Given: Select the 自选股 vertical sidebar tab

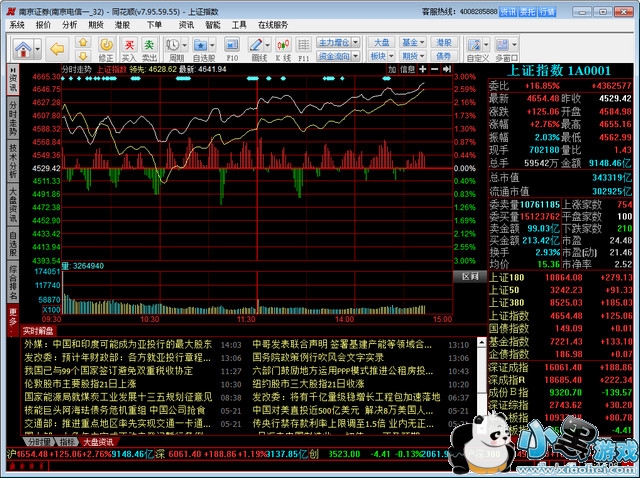Looking at the screenshot, I should [13, 244].
